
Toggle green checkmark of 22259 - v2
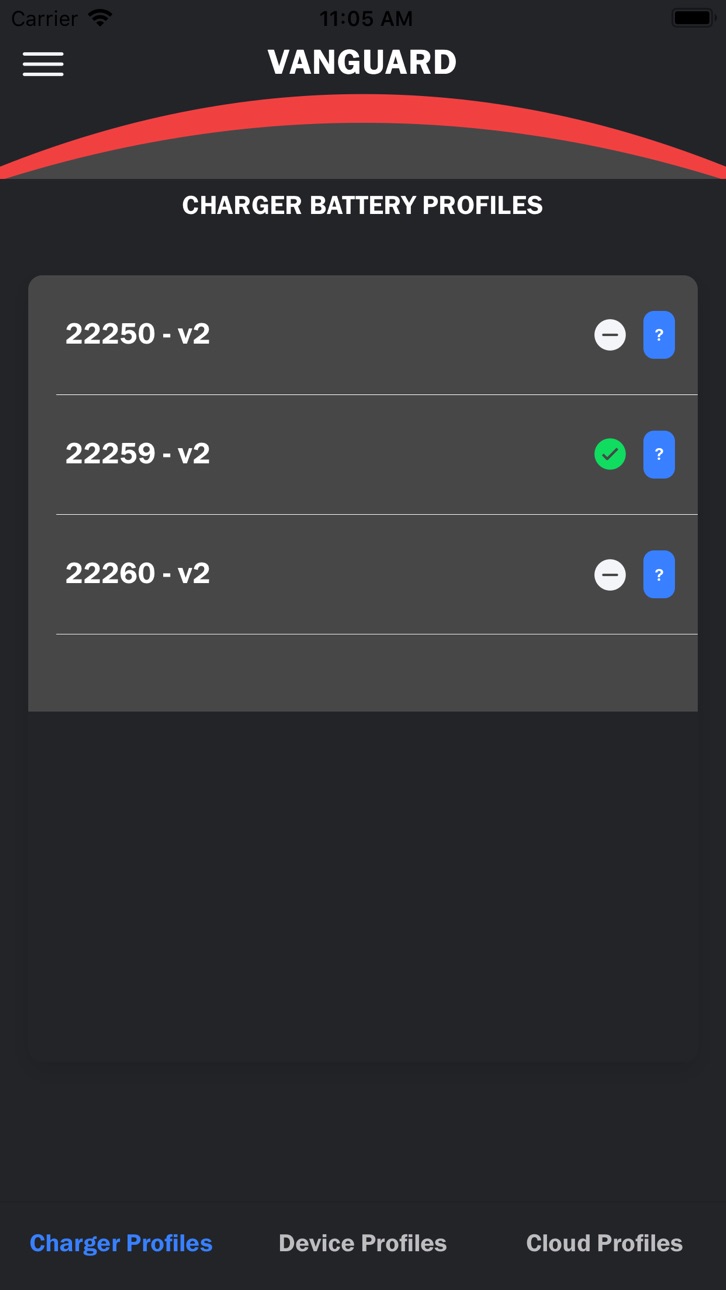click(610, 454)
